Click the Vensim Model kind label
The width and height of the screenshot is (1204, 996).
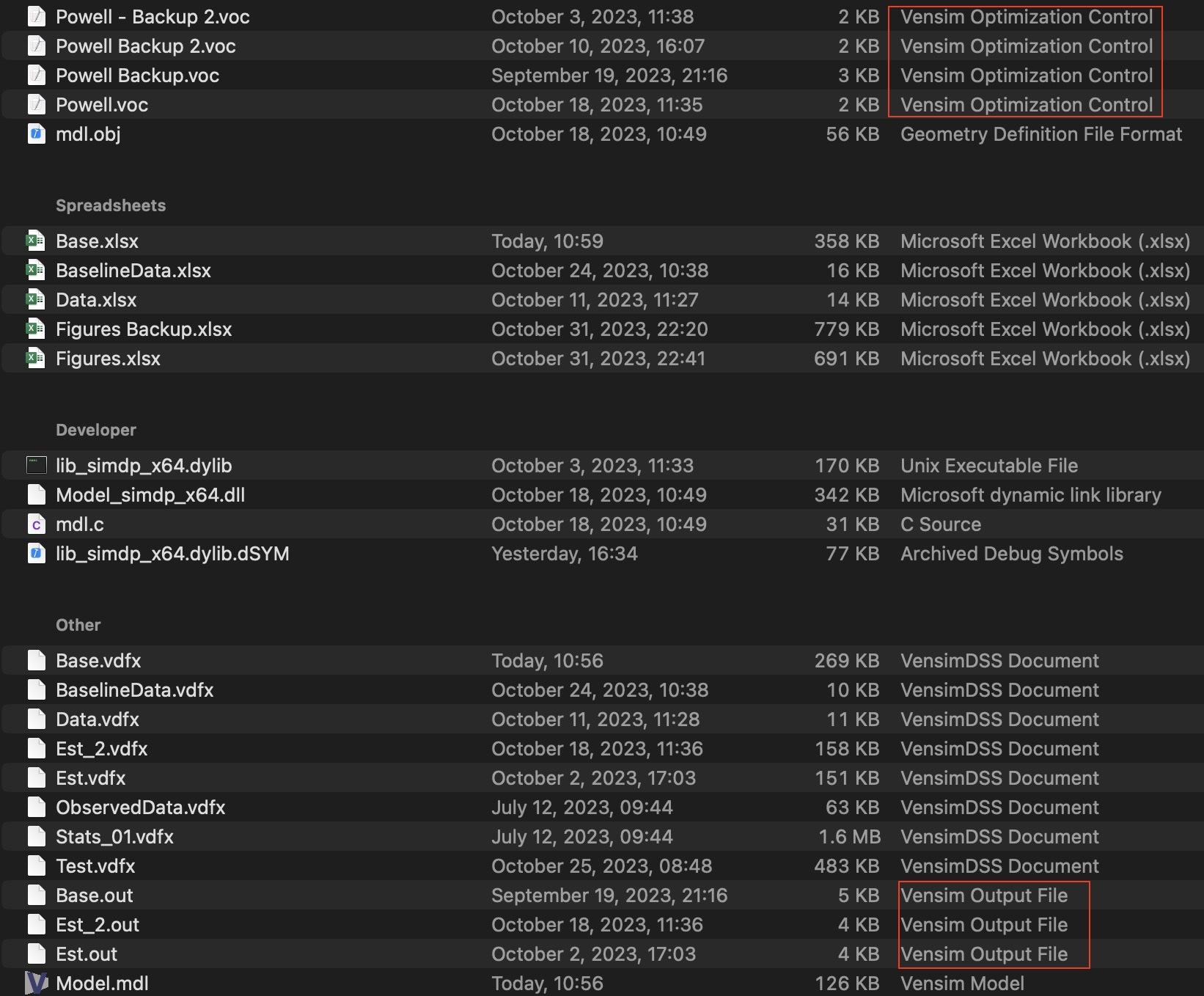click(962, 984)
